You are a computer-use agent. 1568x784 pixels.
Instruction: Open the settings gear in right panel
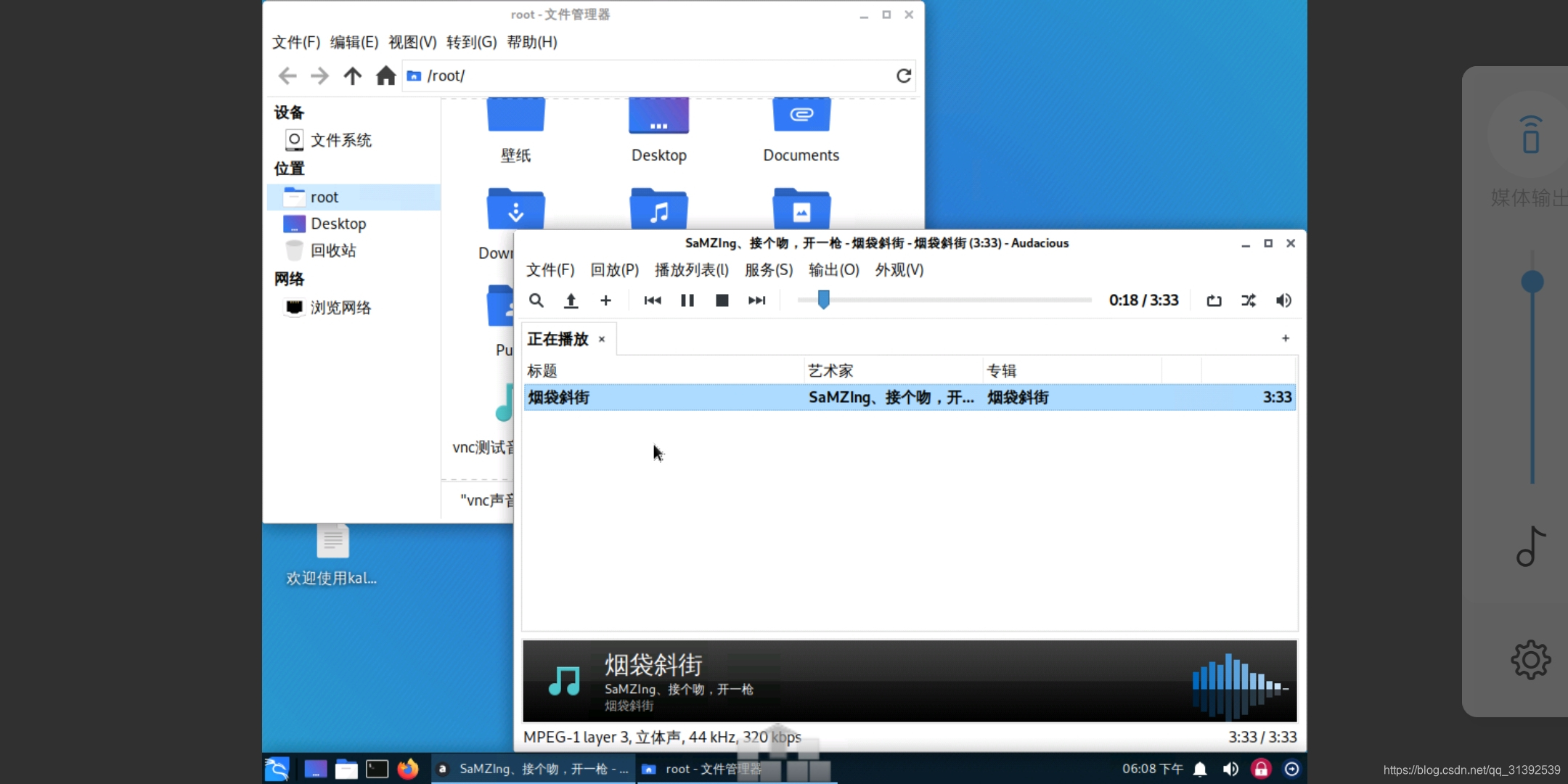tap(1531, 660)
